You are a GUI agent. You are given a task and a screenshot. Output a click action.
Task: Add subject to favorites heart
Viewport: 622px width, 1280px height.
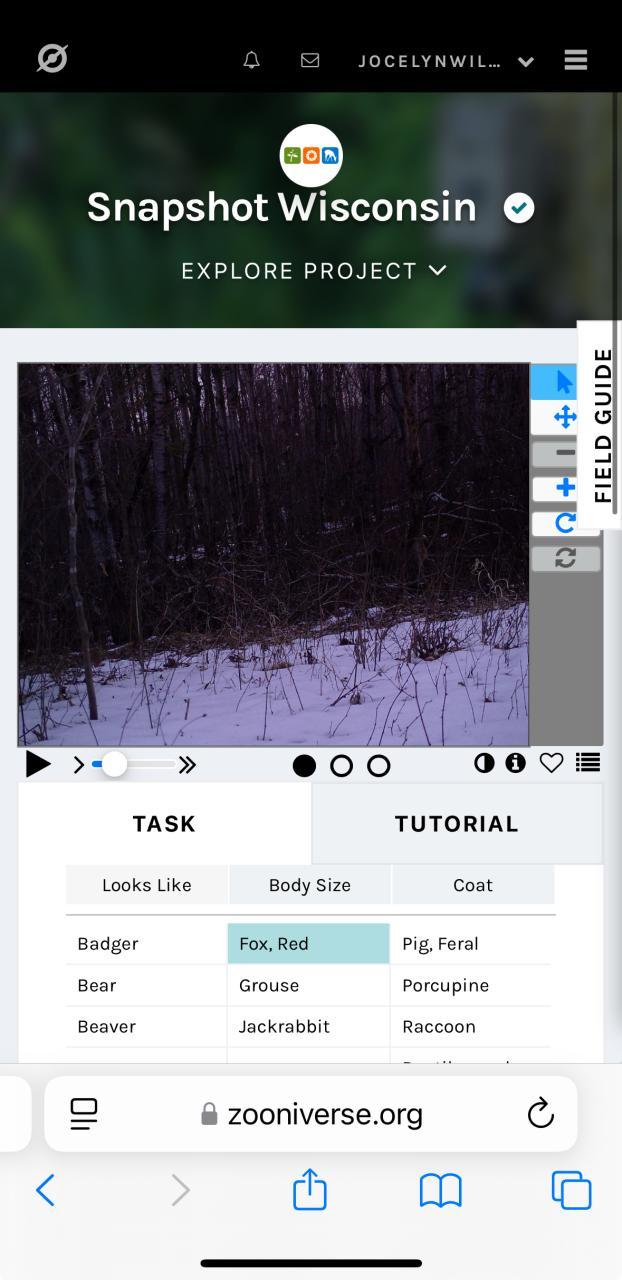coord(551,763)
